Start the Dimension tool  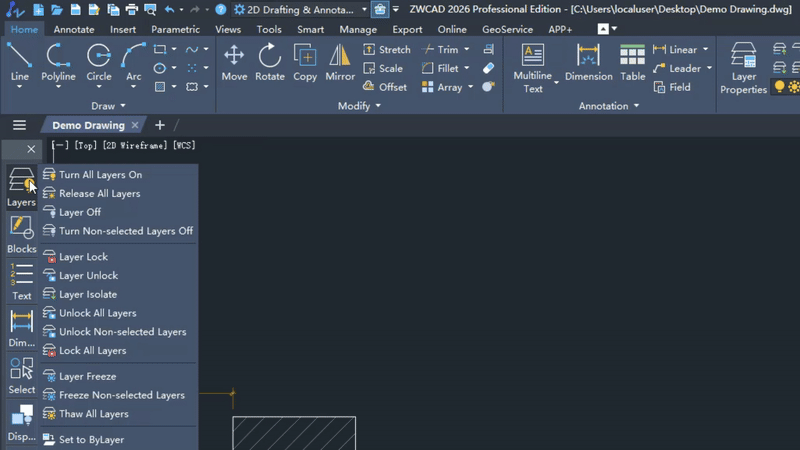coord(588,62)
